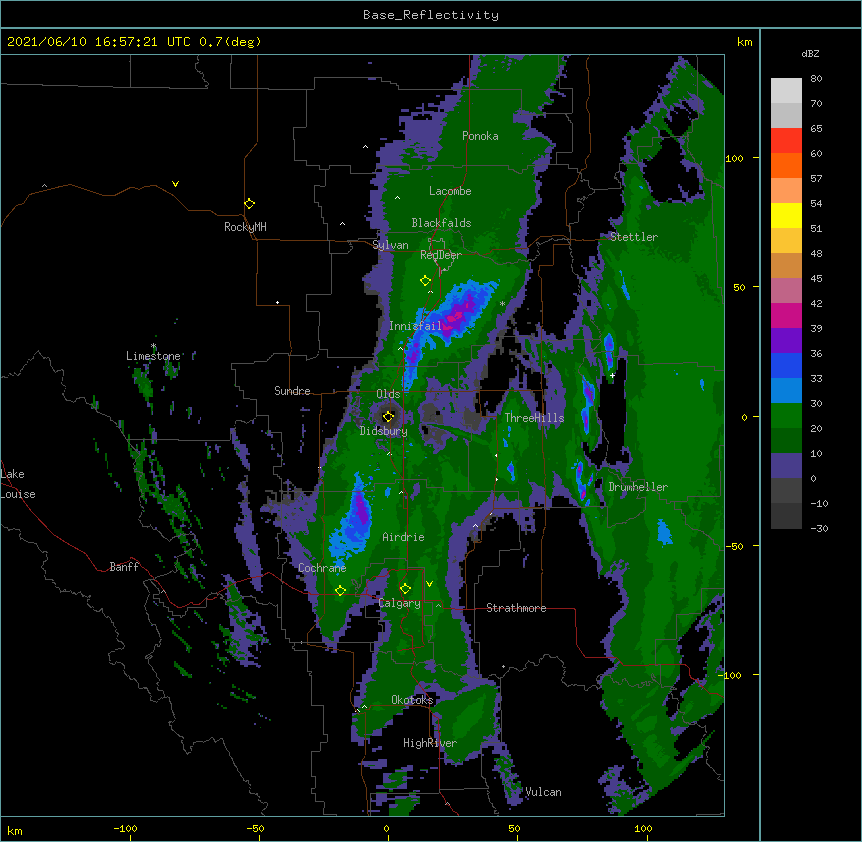This screenshot has width=862, height=842.
Task: Click the yellow diamond marker above RockyMH
Action: pyautogui.click(x=250, y=204)
